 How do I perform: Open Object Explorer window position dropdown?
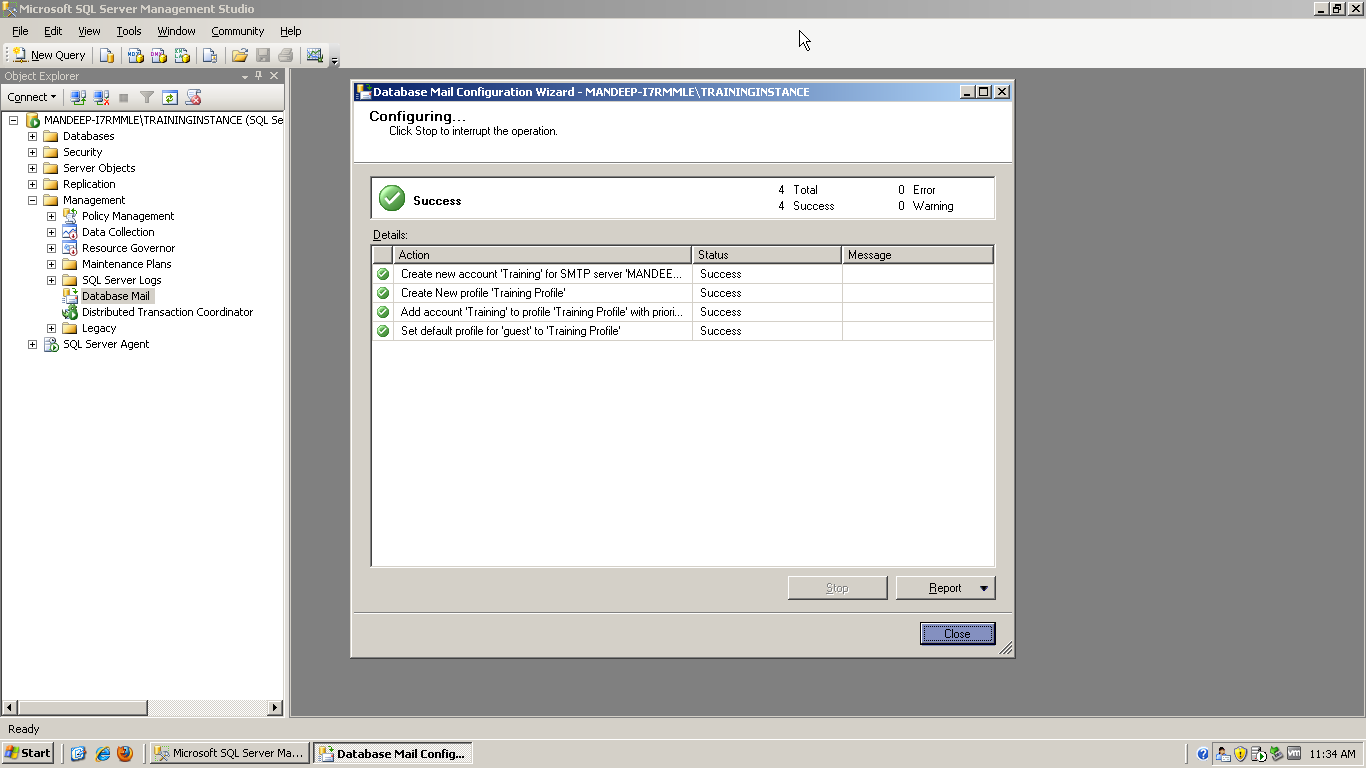tap(245, 76)
